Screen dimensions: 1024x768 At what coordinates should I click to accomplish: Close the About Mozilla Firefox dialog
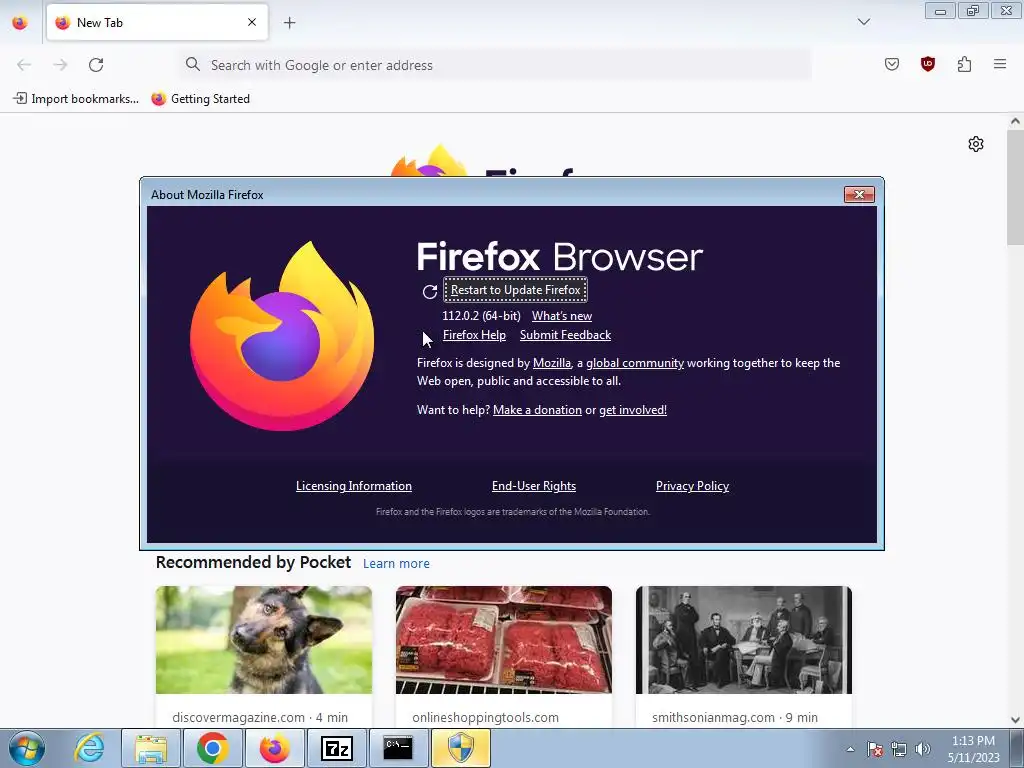[859, 195]
